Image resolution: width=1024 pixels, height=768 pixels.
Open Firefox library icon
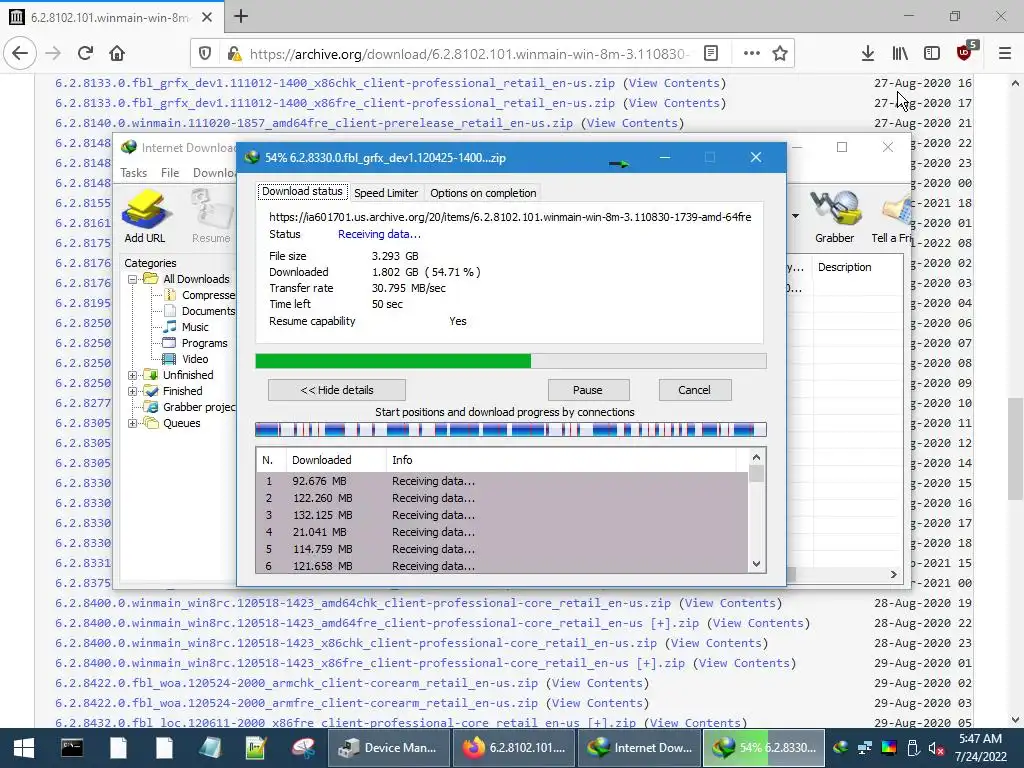click(900, 54)
